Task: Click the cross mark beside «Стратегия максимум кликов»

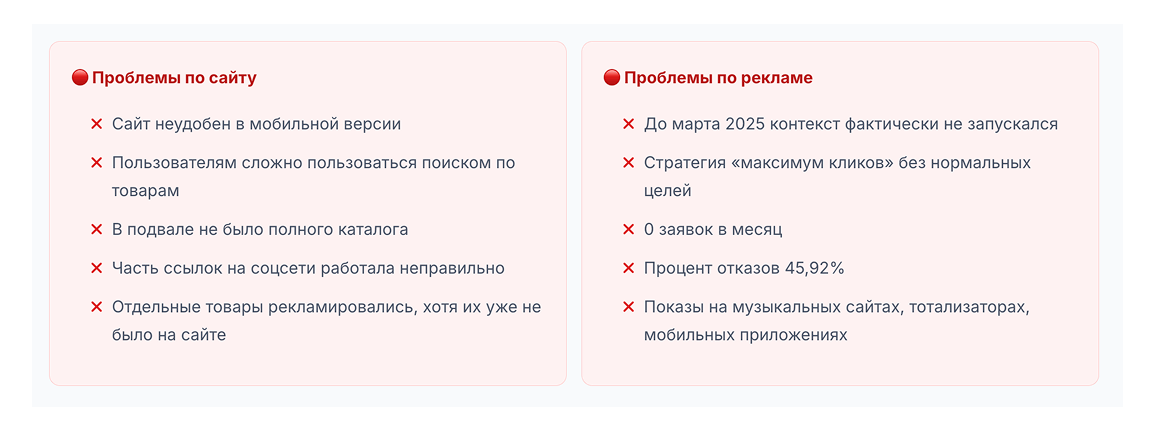Action: 629,163
